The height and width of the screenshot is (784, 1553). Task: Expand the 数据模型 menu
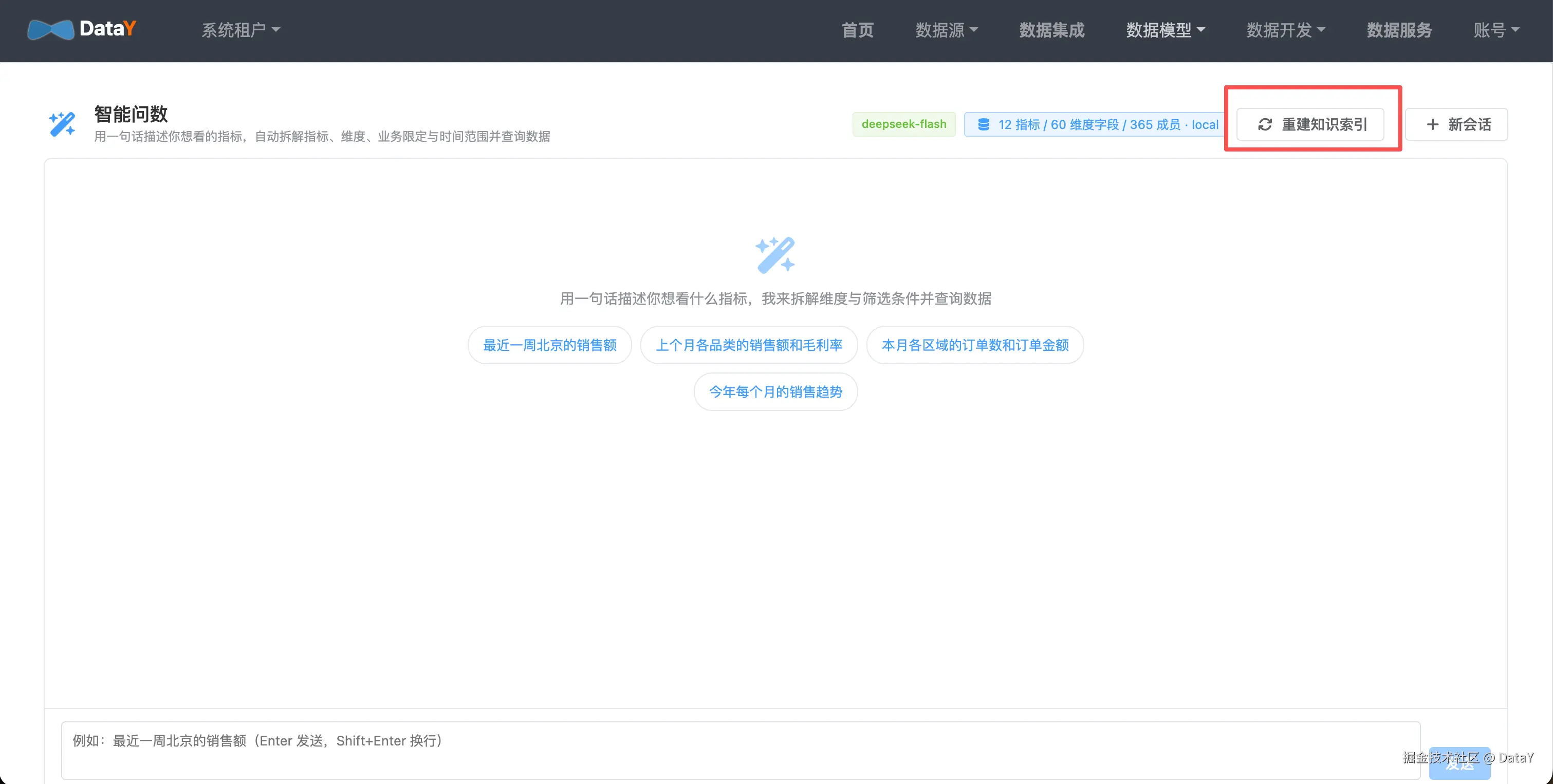click(1166, 29)
